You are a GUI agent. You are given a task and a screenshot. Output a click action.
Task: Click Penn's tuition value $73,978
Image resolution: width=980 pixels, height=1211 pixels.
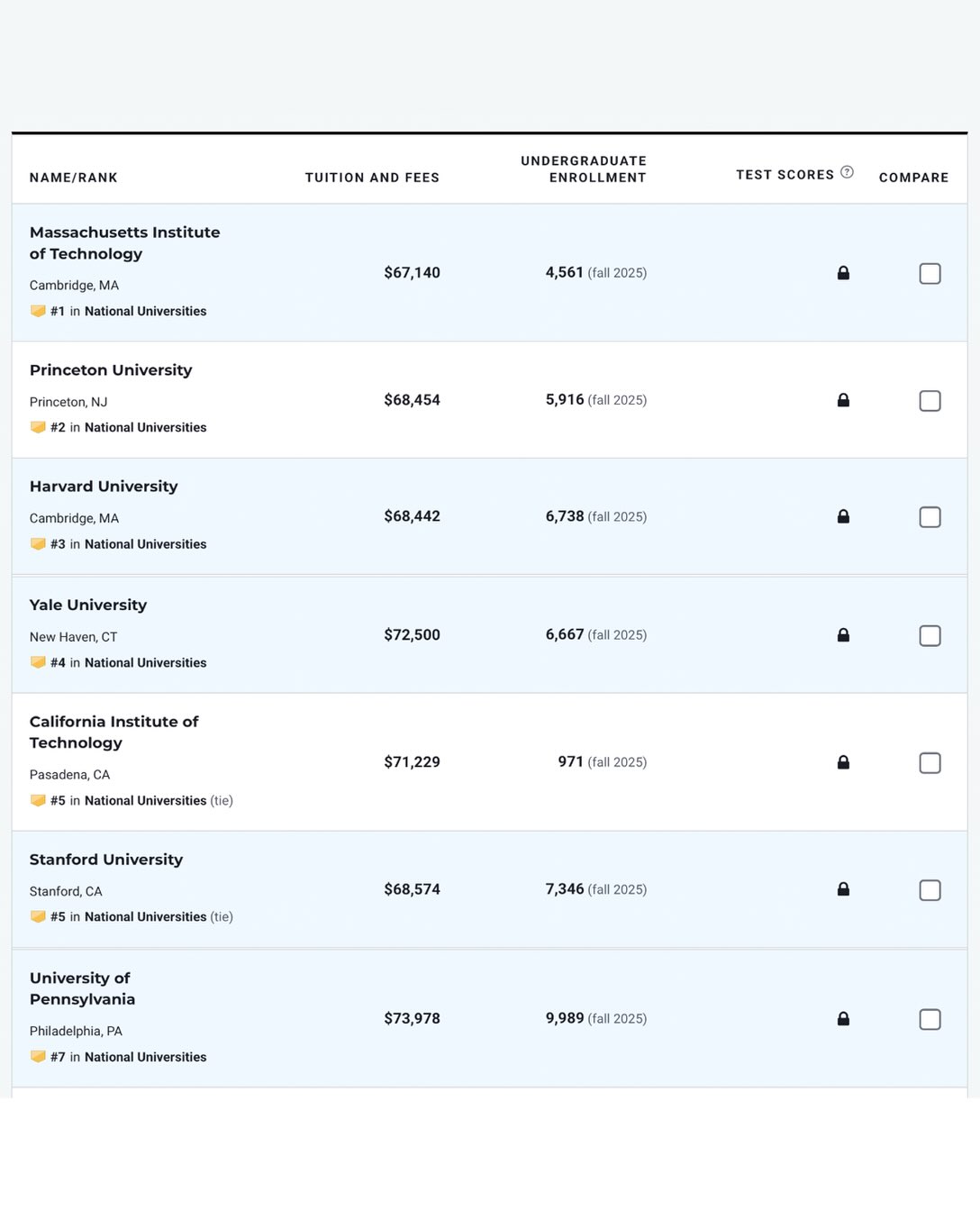pos(412,1019)
